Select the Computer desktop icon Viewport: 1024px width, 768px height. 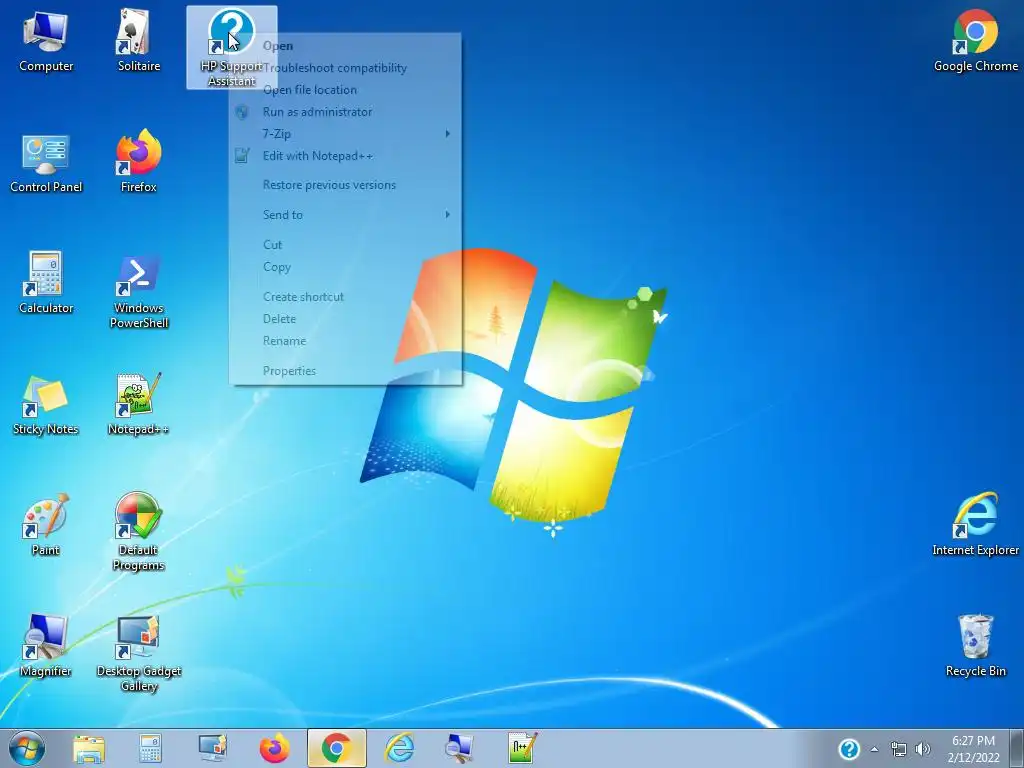pyautogui.click(x=46, y=40)
